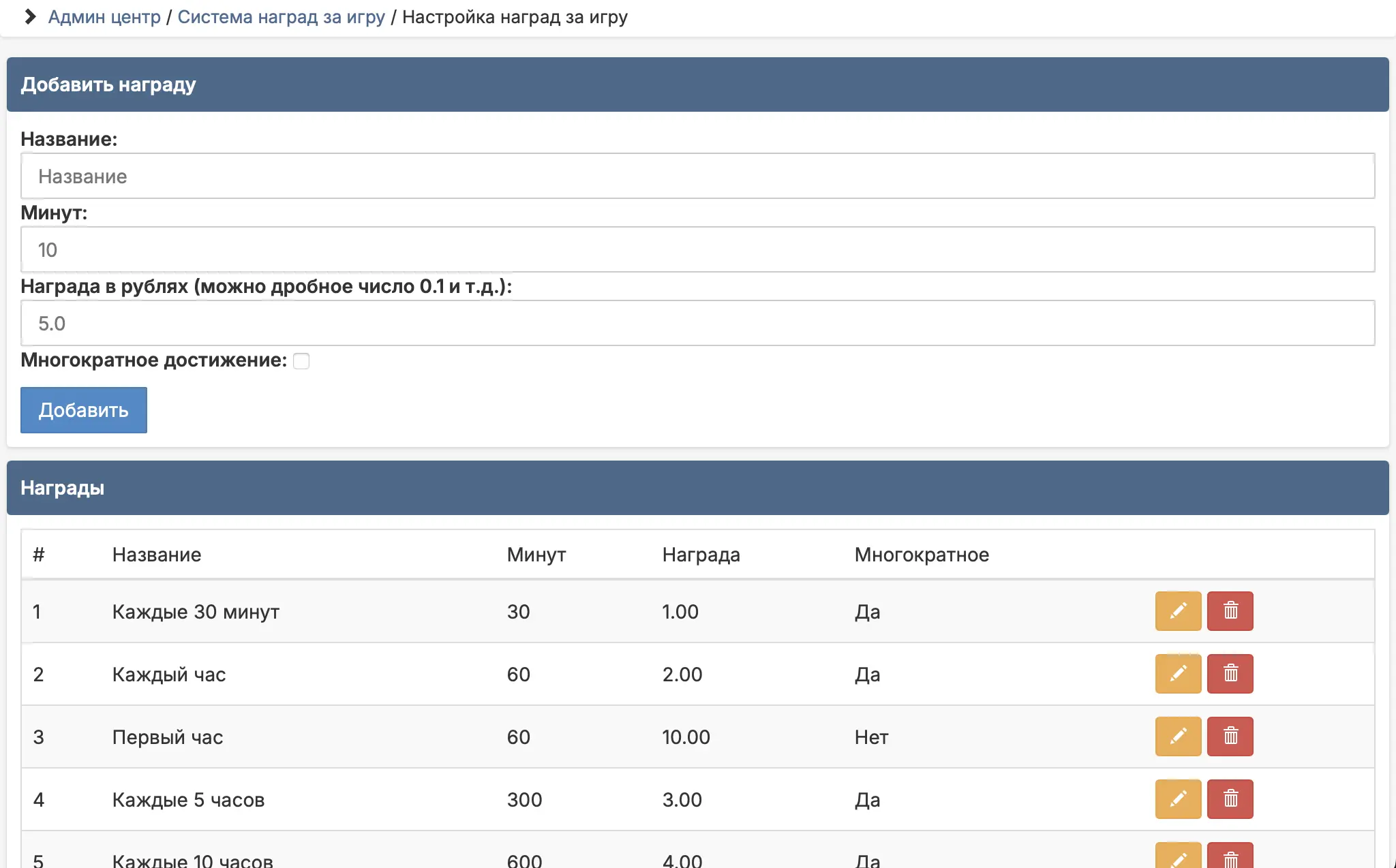The image size is (1396, 868).
Task: Click 'Да' in the 'Каждые 5 часов' row
Action: click(868, 800)
